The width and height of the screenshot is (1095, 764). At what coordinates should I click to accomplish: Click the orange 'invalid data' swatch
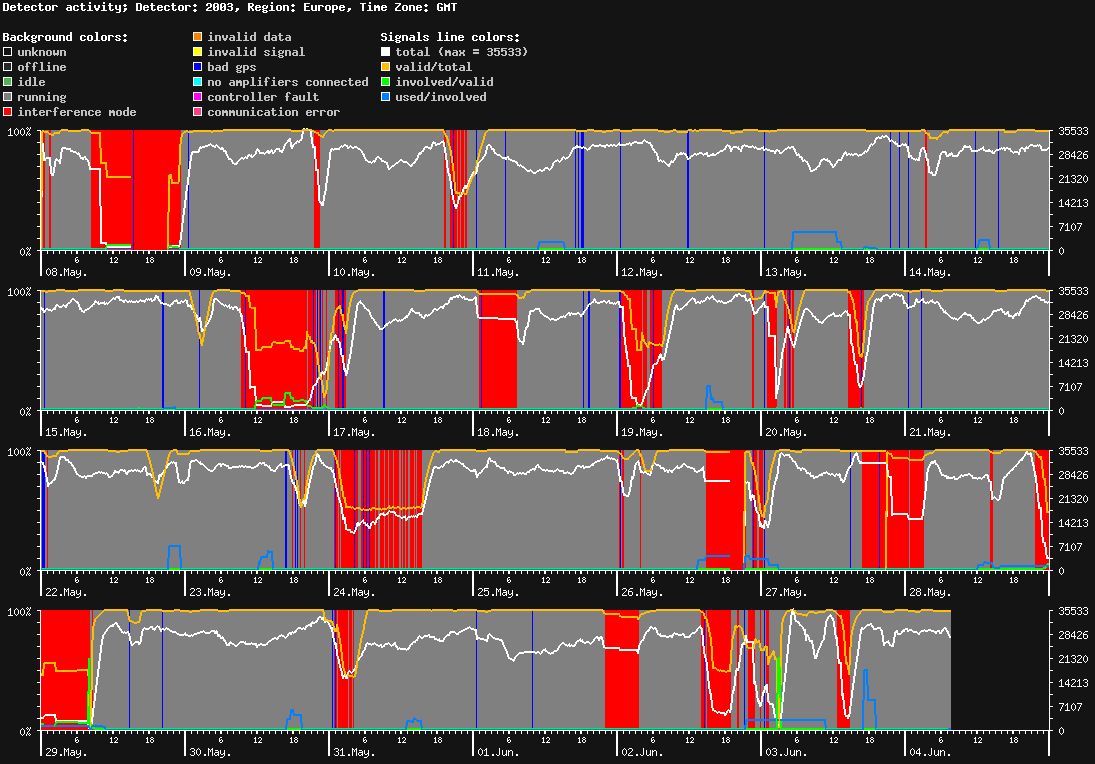pos(198,37)
